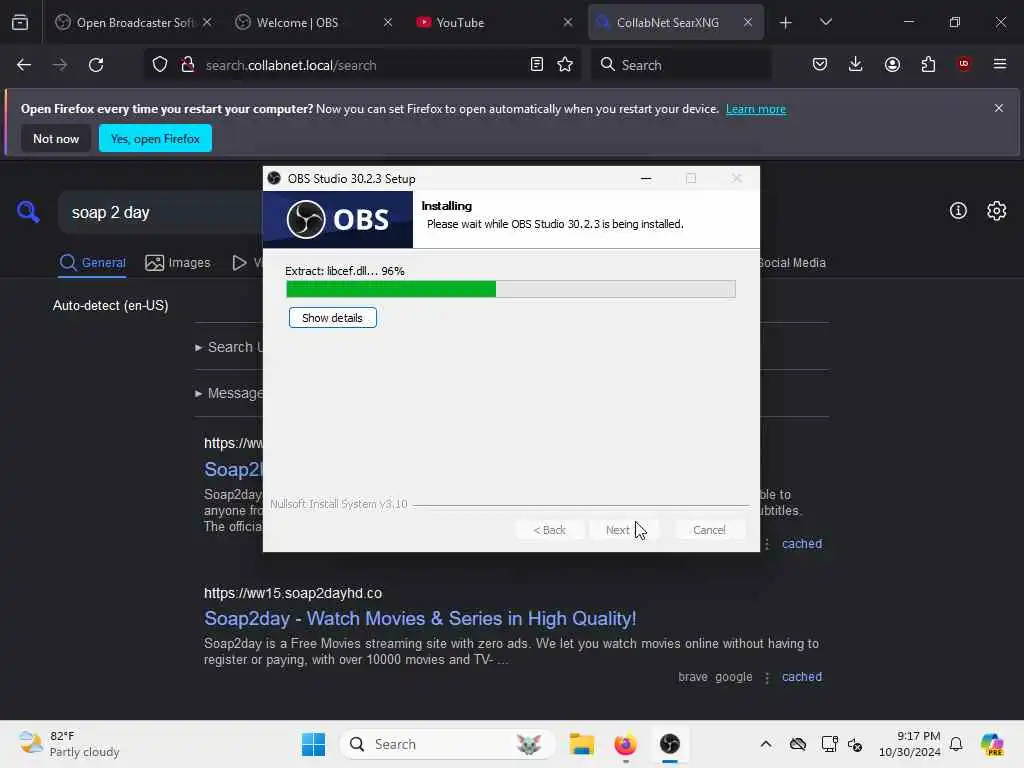Click the muted volume tray icon
Image resolution: width=1024 pixels, height=768 pixels.
[x=855, y=744]
